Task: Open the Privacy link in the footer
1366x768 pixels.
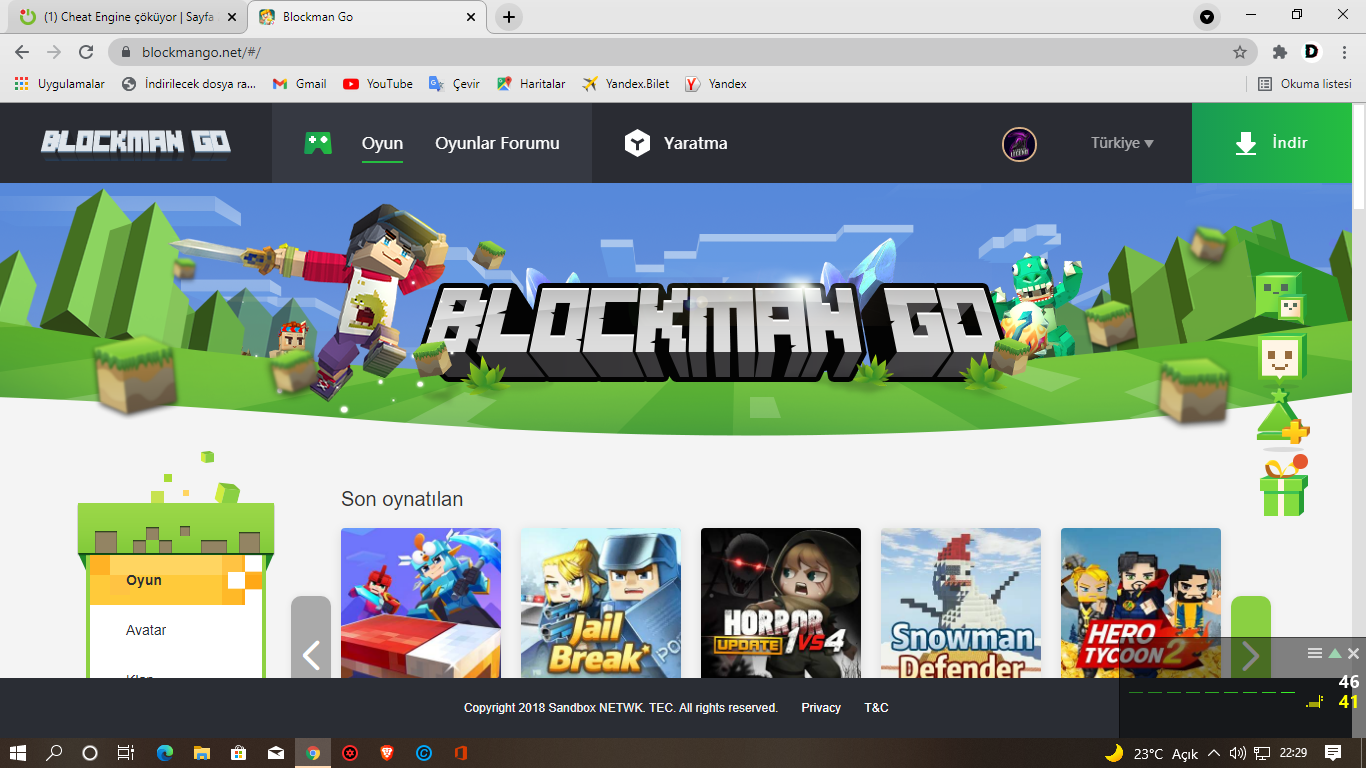Action: [x=821, y=708]
